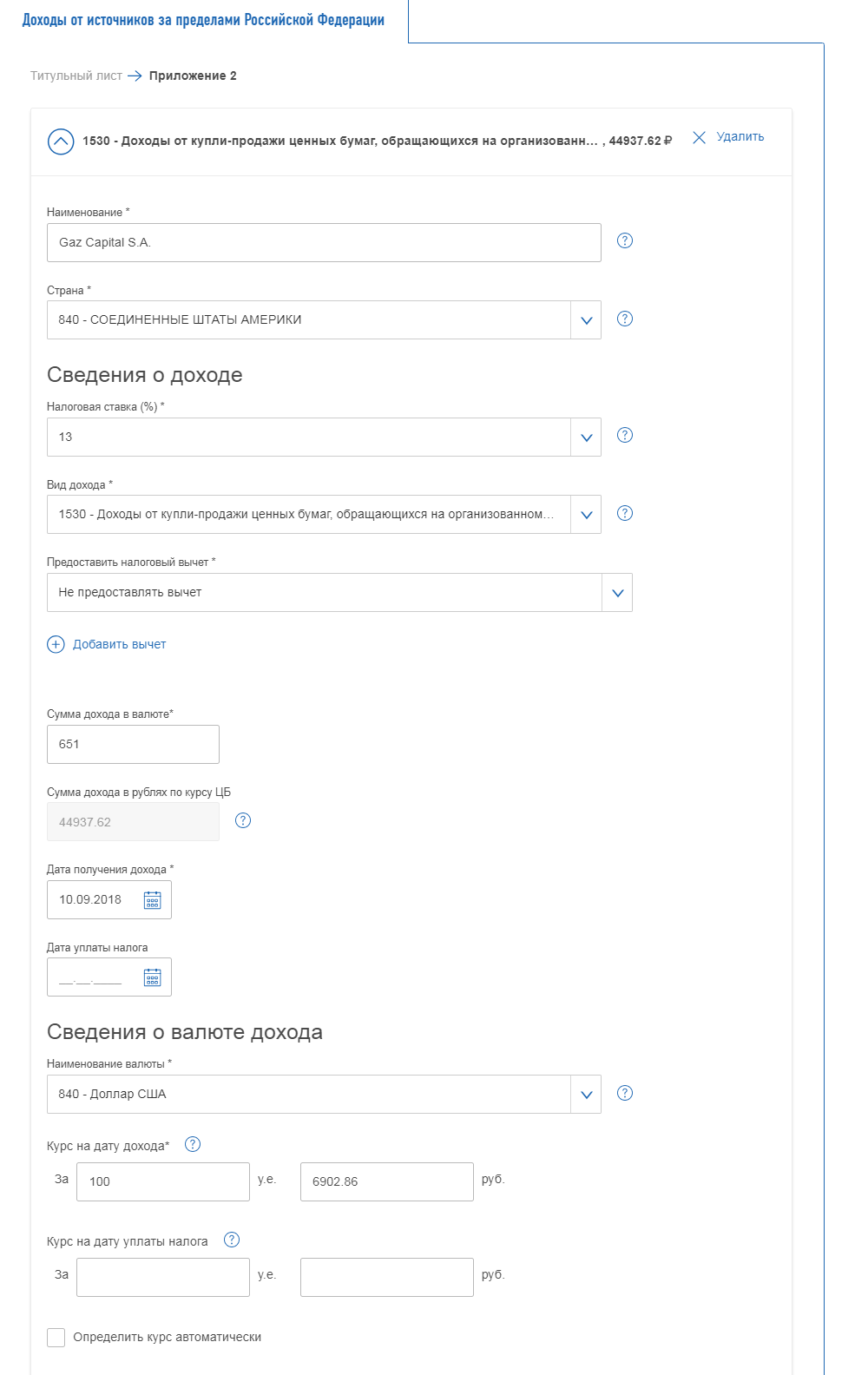Open help icon next to Налоговая ставка

pyautogui.click(x=625, y=435)
